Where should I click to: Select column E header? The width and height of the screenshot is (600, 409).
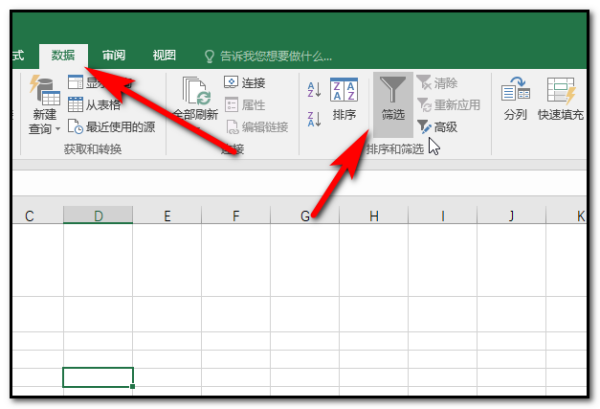(x=167, y=216)
